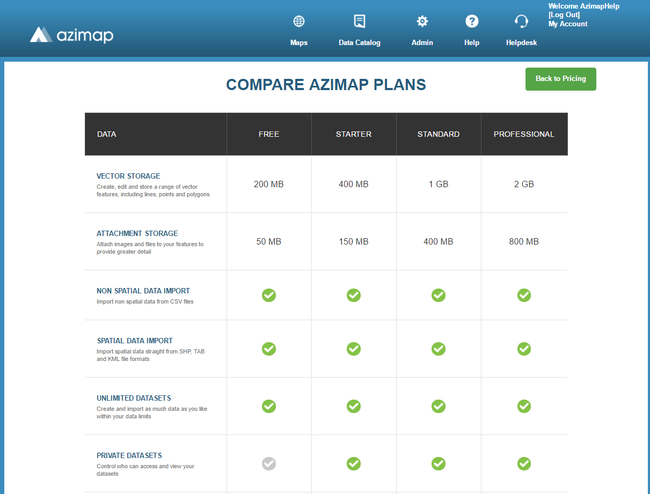Click the grey Private Datasets checkmark for Free
Screen dimensions: 650x494
pos(269,464)
